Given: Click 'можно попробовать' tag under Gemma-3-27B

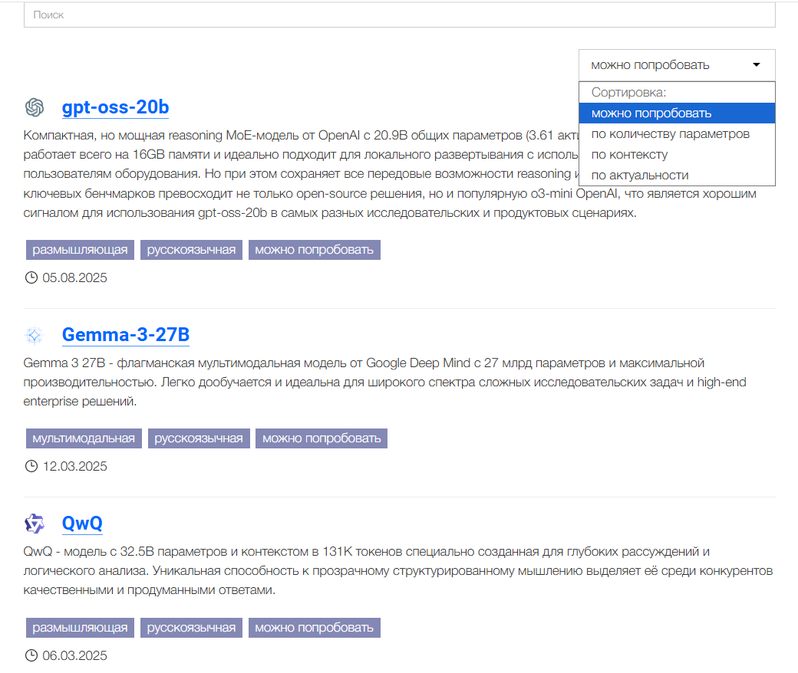Looking at the screenshot, I should [x=320, y=438].
